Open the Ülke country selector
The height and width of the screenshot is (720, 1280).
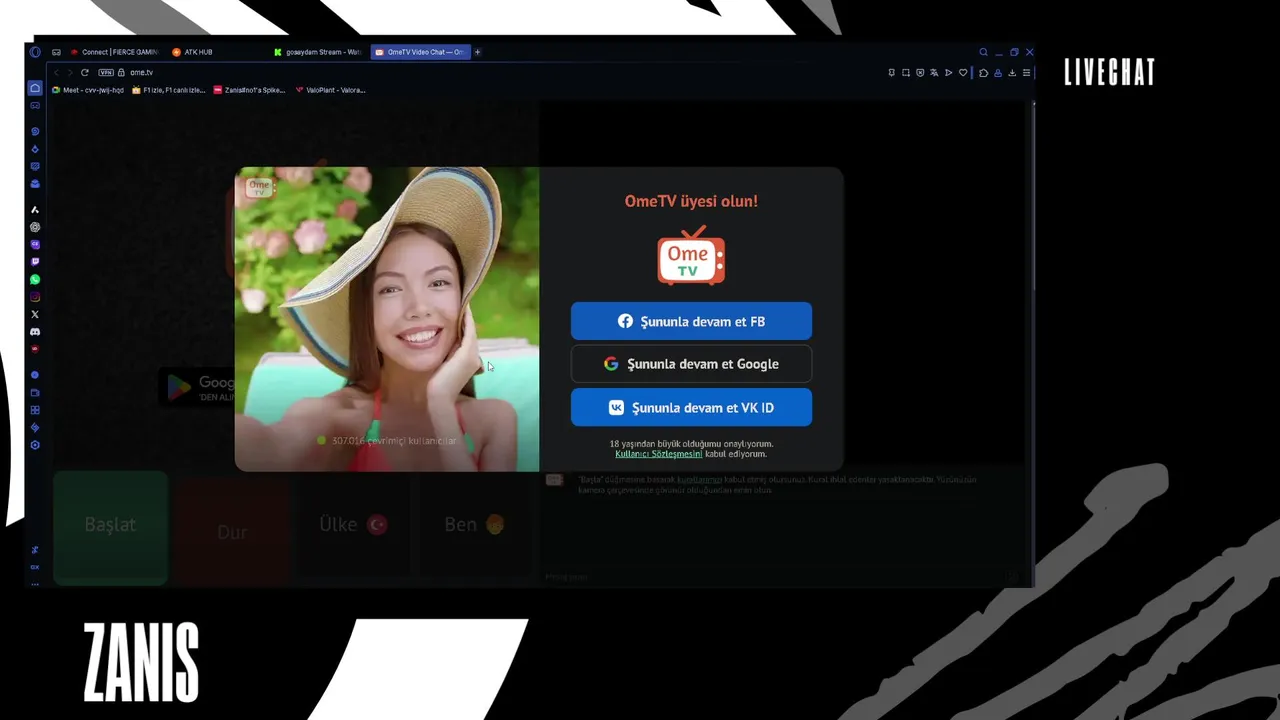pos(353,524)
